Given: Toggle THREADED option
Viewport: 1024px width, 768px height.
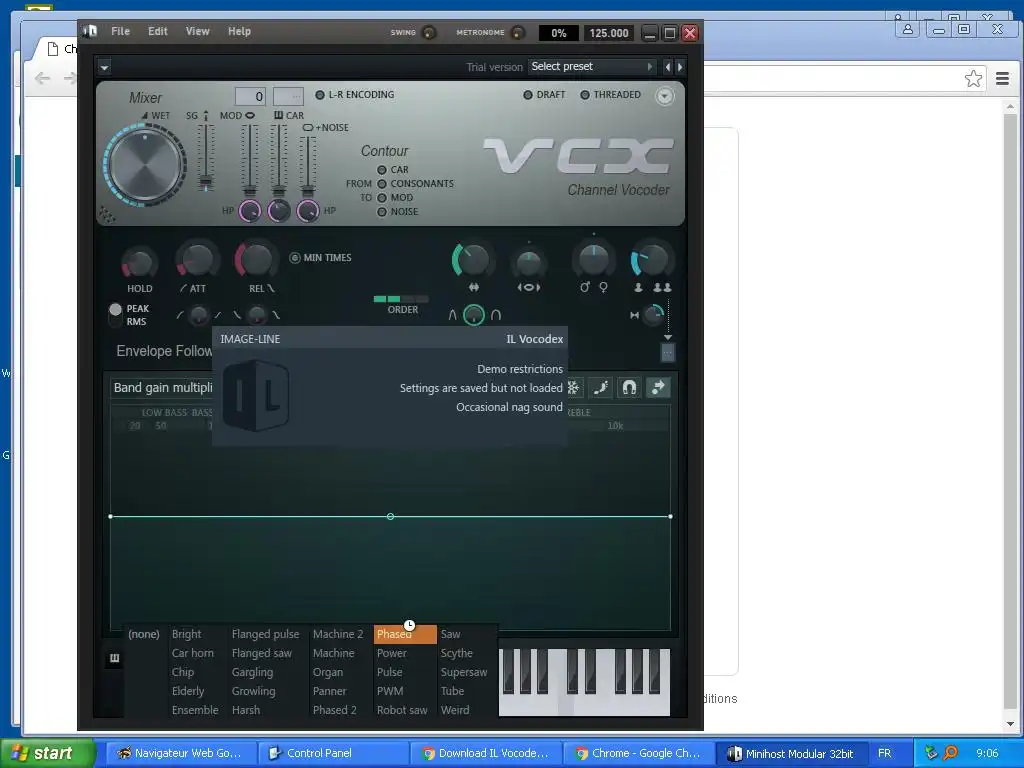Looking at the screenshot, I should pyautogui.click(x=610, y=95).
